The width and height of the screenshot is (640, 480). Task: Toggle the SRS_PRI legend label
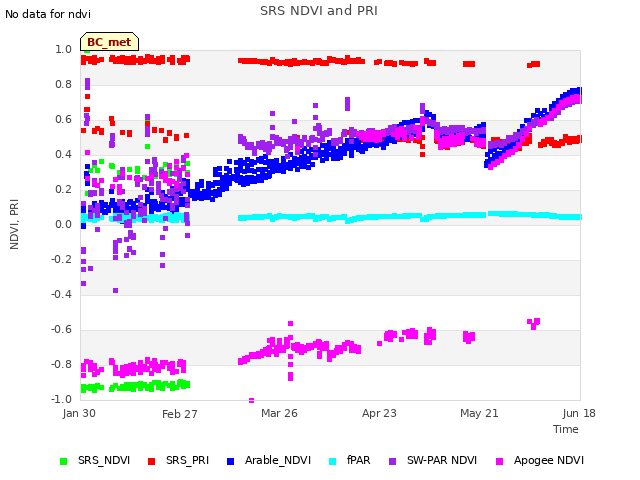tap(187, 460)
